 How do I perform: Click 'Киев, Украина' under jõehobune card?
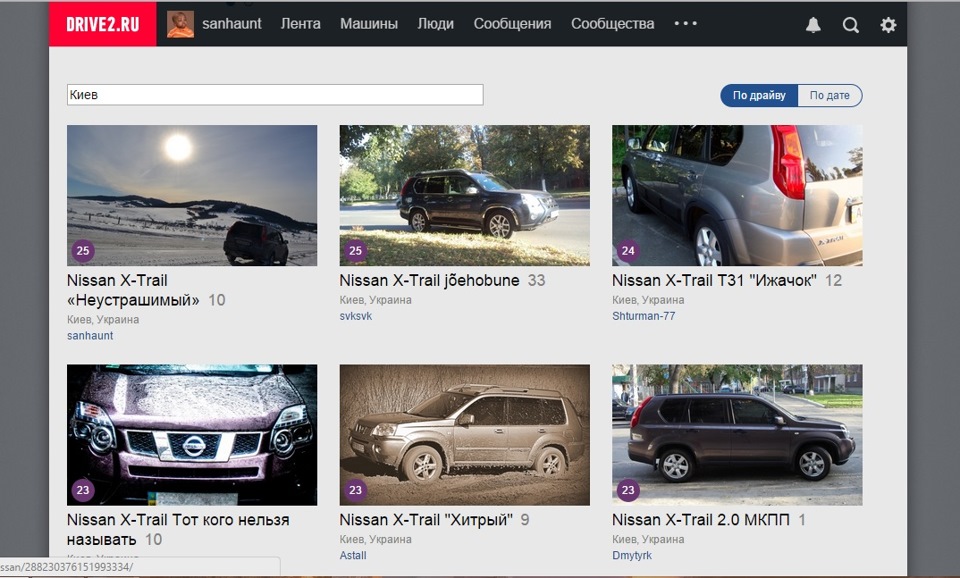click(375, 300)
